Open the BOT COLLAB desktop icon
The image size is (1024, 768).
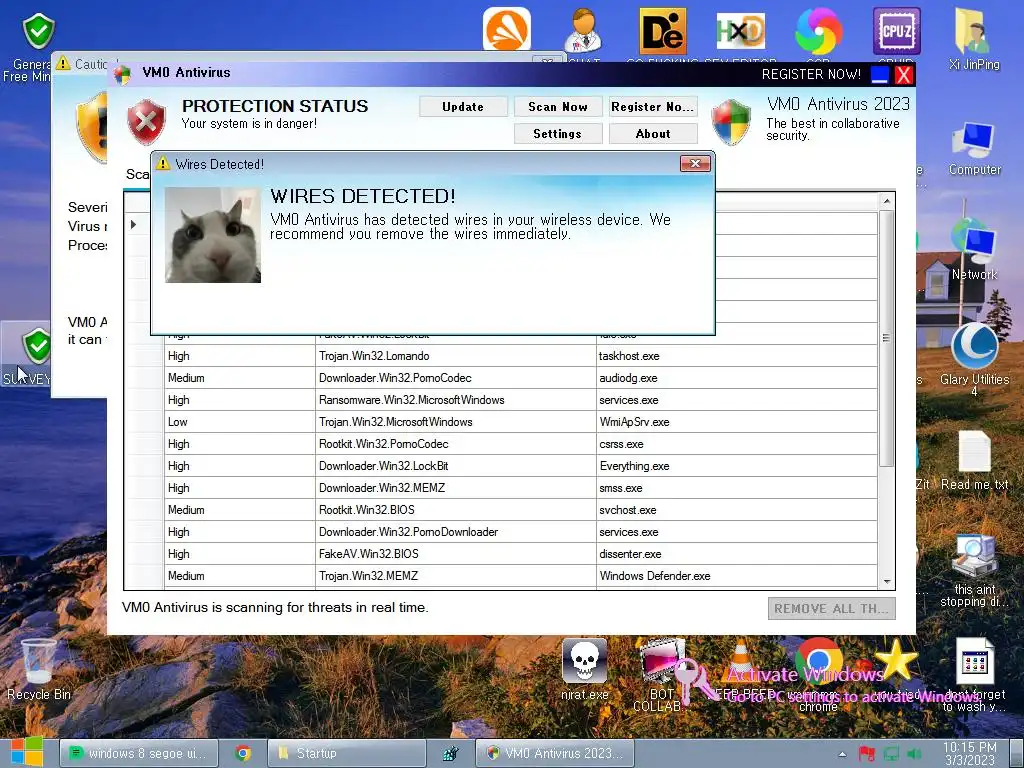point(661,675)
